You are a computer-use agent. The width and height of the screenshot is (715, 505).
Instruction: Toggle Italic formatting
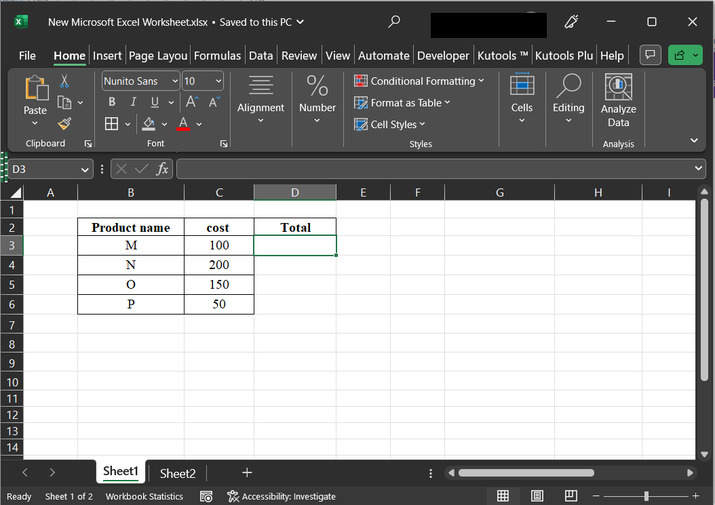133,102
